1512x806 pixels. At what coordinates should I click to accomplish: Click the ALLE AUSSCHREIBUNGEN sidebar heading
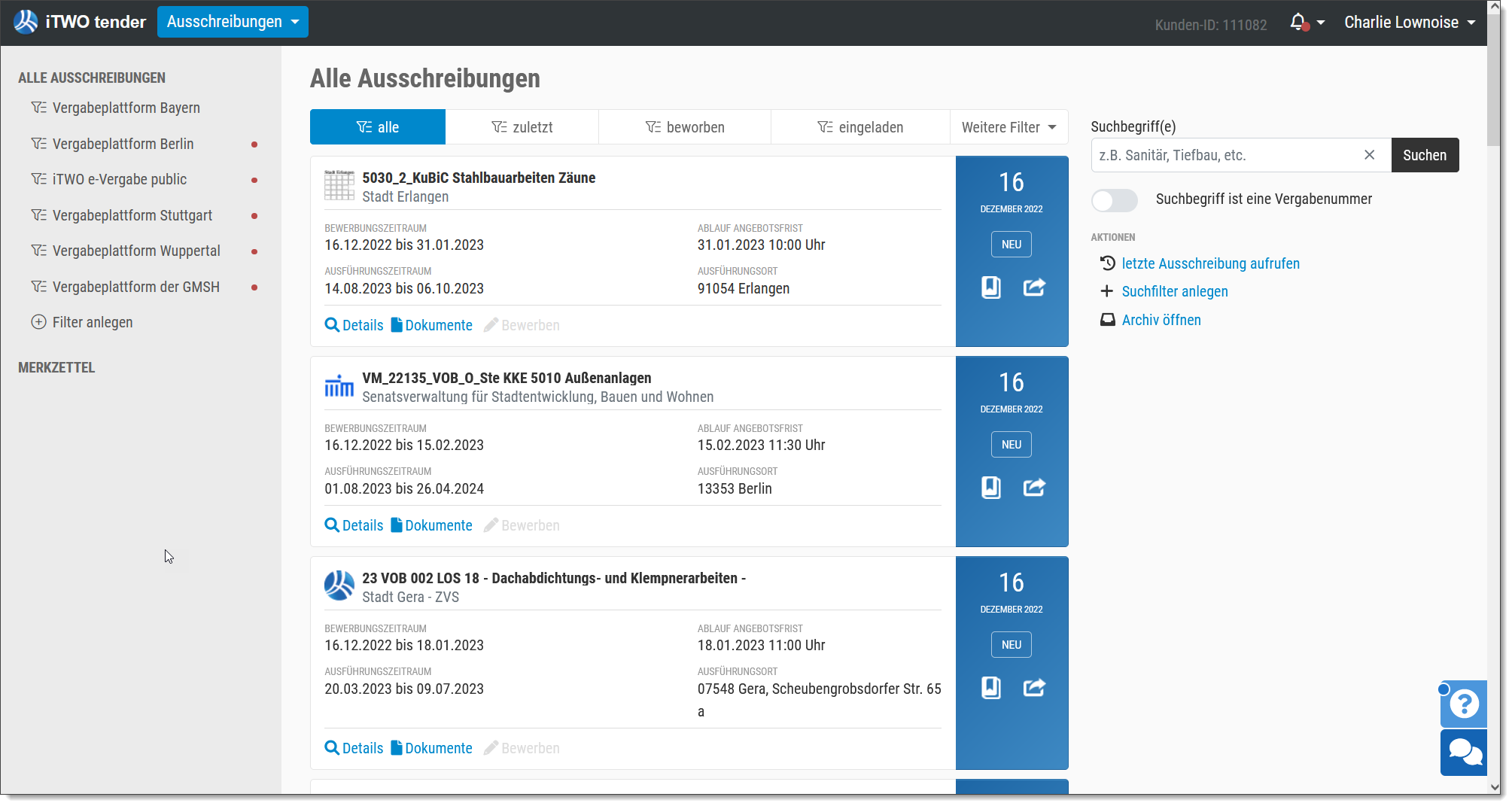92,78
